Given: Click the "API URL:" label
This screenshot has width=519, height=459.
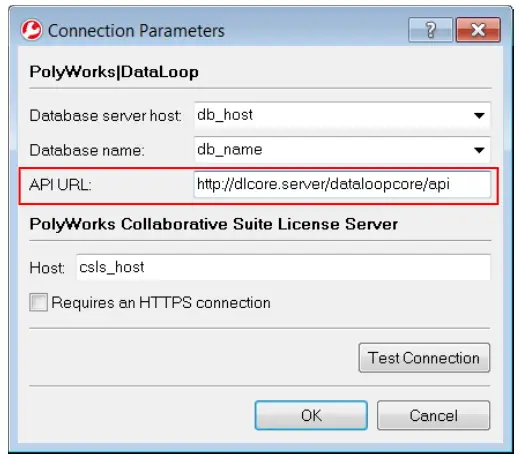Looking at the screenshot, I should pos(60,184).
